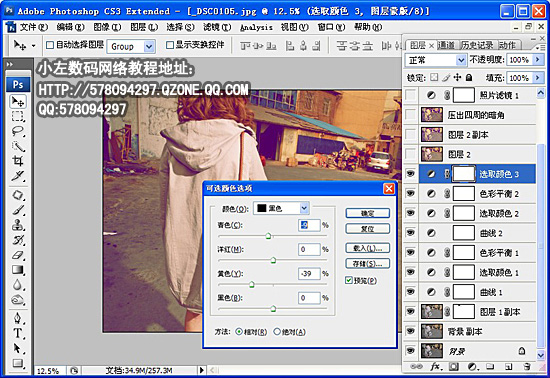Expand the toolbox double-arrow
Image resolution: width=550 pixels, height=378 pixels.
click(x=10, y=64)
